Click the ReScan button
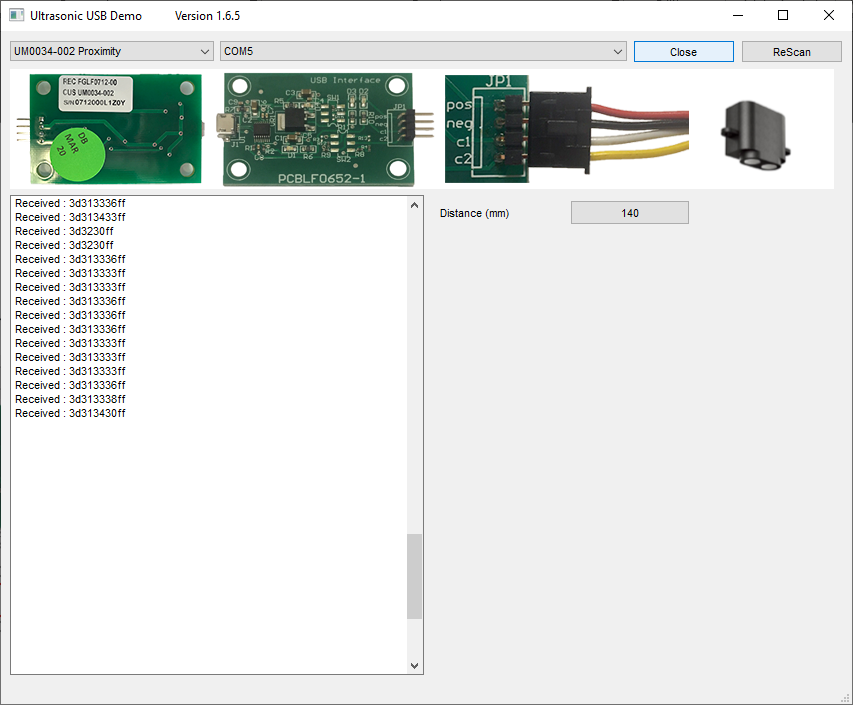 [791, 52]
